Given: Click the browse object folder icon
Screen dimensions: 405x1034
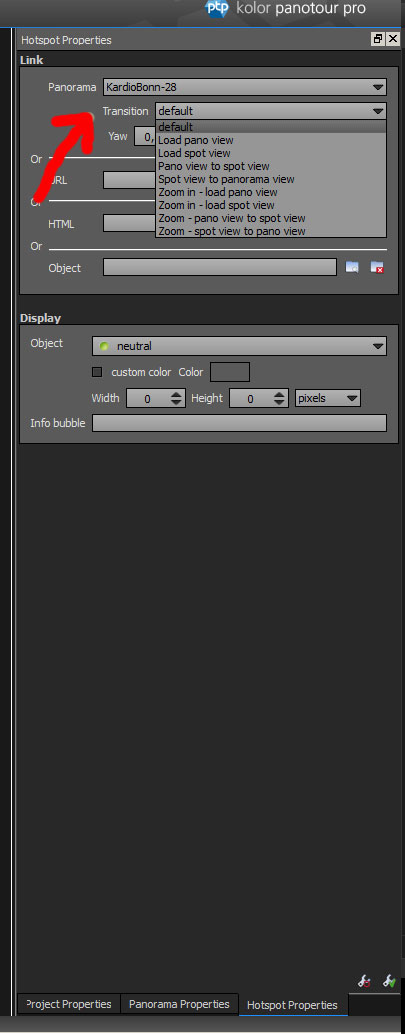Looking at the screenshot, I should coord(352,267).
